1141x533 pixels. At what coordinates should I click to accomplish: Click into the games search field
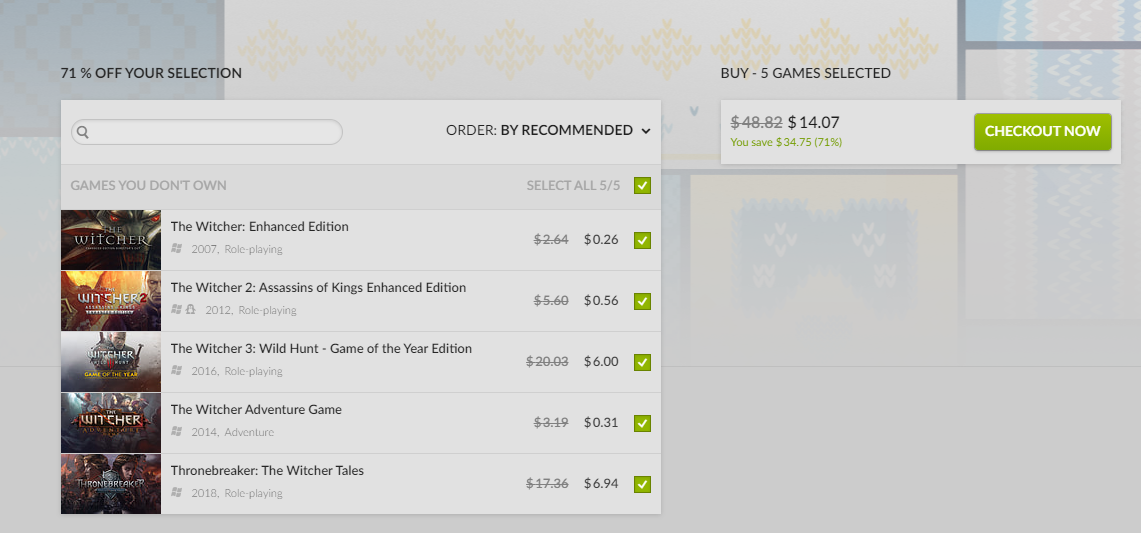pyautogui.click(x=215, y=132)
